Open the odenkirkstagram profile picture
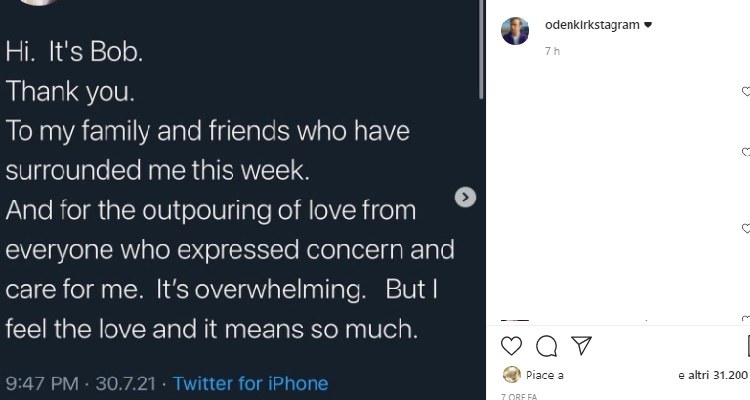The image size is (750, 400). (514, 30)
